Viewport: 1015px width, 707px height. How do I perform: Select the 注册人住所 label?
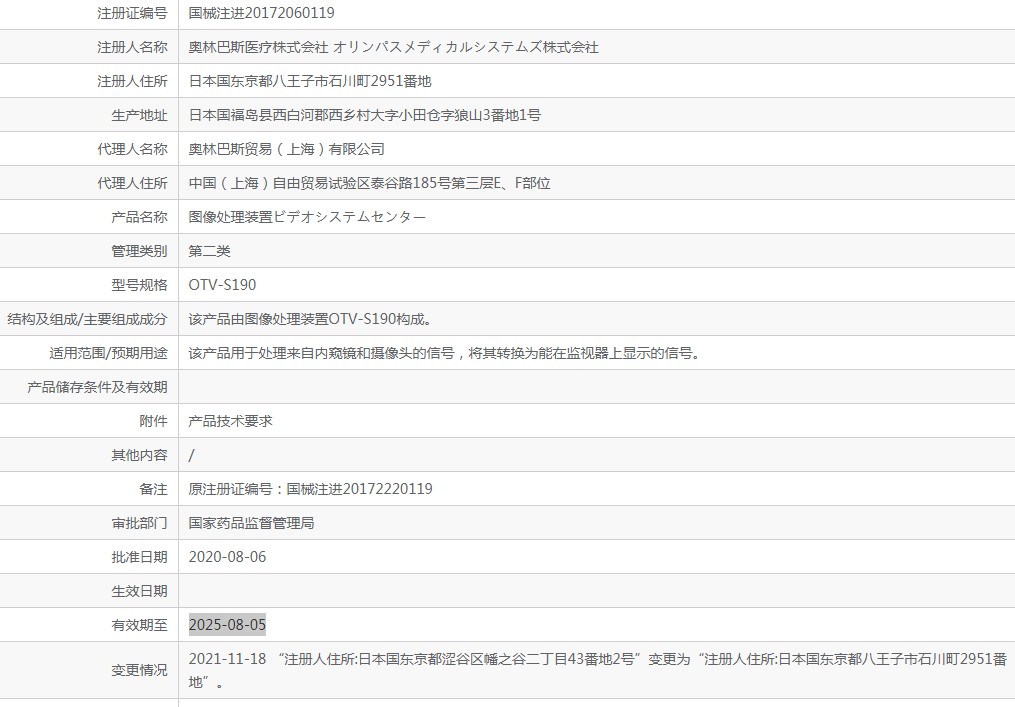(x=132, y=81)
